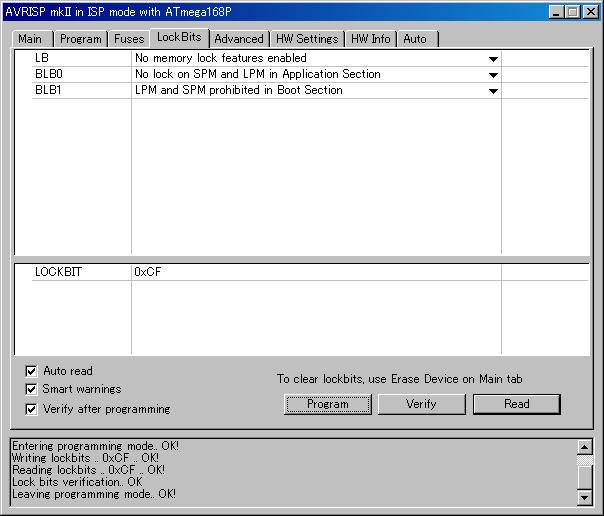Click 'LPM and SPM prohibited in Boot Section'
This screenshot has width=604, height=516.
tap(238, 90)
